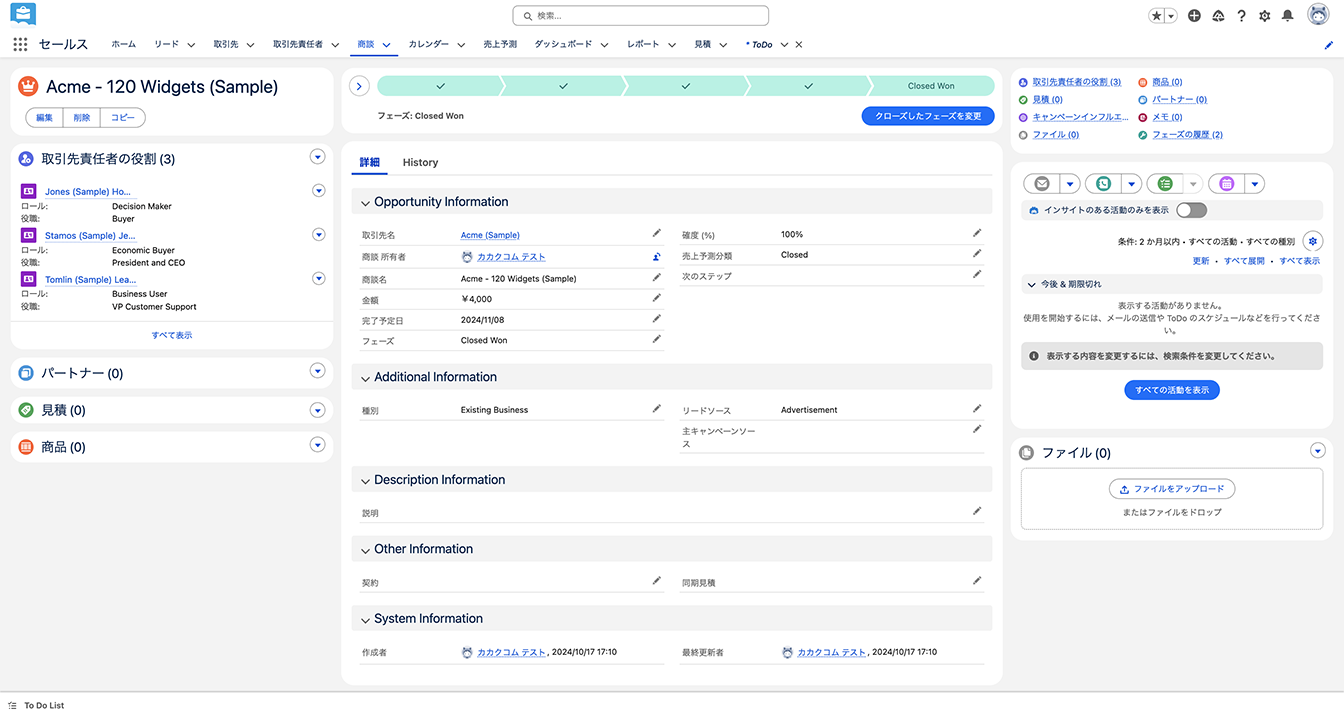Open the Favorites list dropdown arrow
The width and height of the screenshot is (1344, 718).
[1171, 16]
